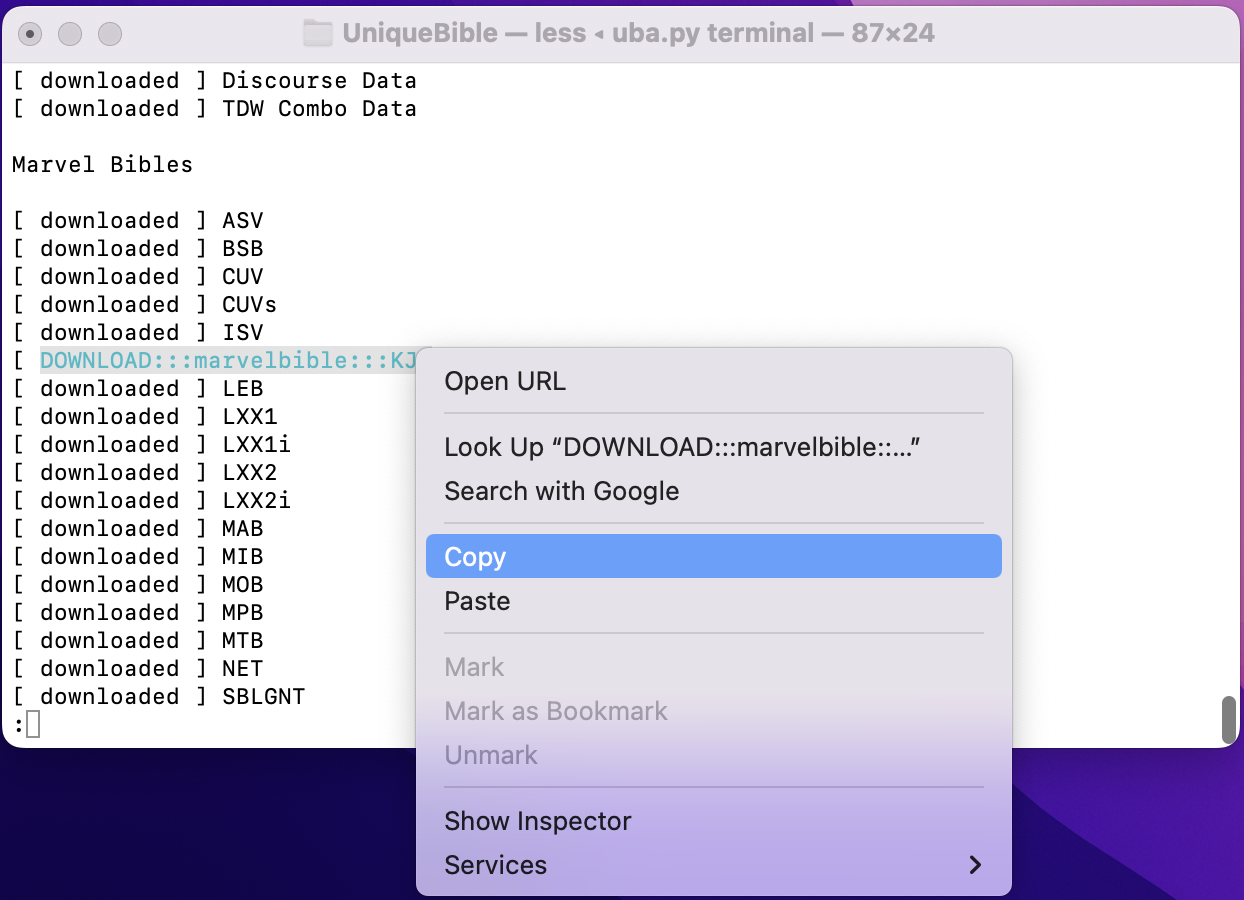The image size is (1244, 900).
Task: Open Show Inspector from the context menu
Action: [713, 821]
